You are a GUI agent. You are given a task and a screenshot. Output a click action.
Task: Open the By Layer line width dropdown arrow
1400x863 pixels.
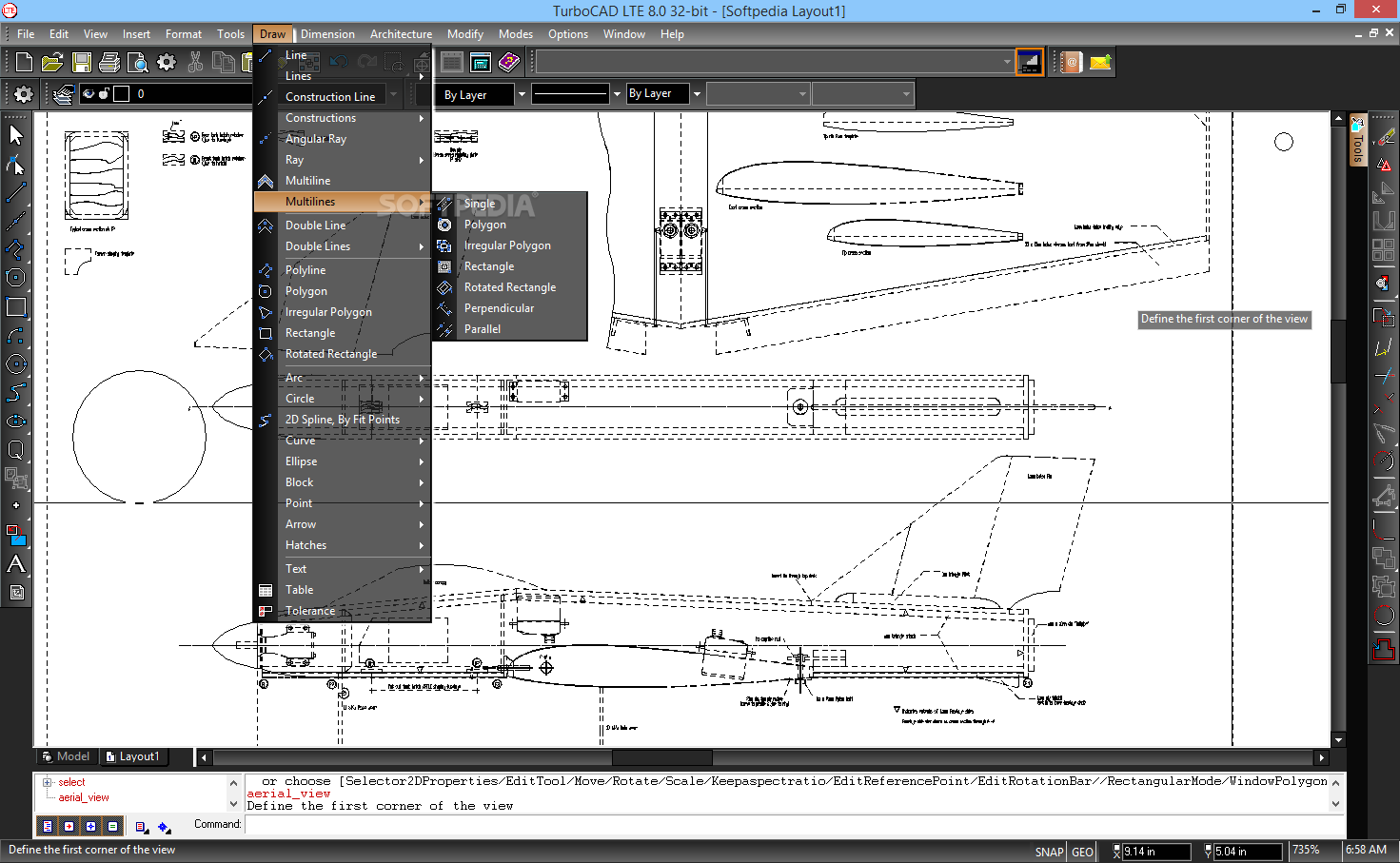[697, 94]
